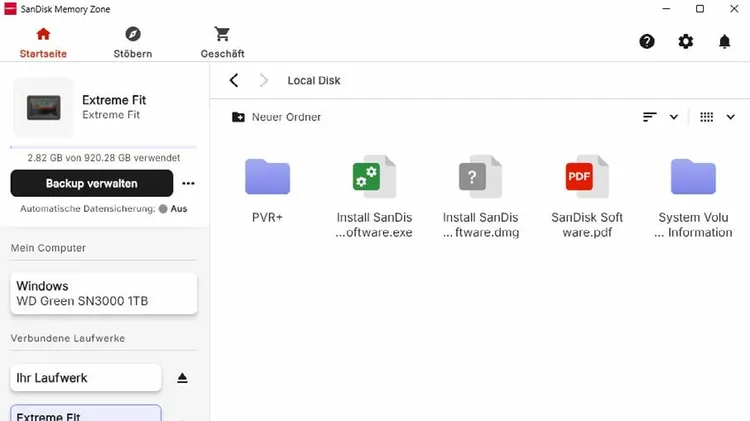Click the storage usage progress bar

pyautogui.click(x=104, y=147)
